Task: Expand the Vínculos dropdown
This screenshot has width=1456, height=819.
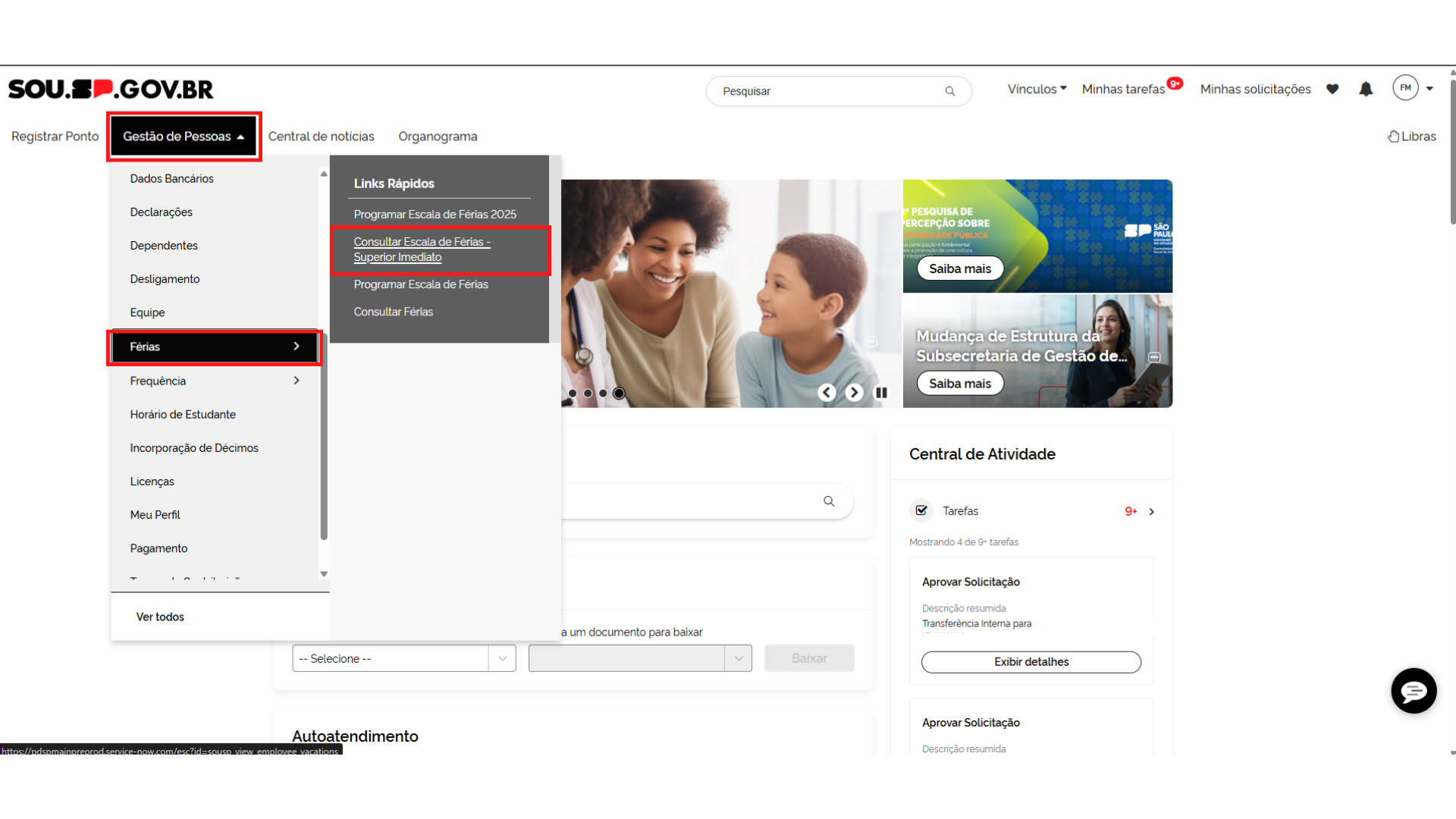Action: click(1037, 89)
